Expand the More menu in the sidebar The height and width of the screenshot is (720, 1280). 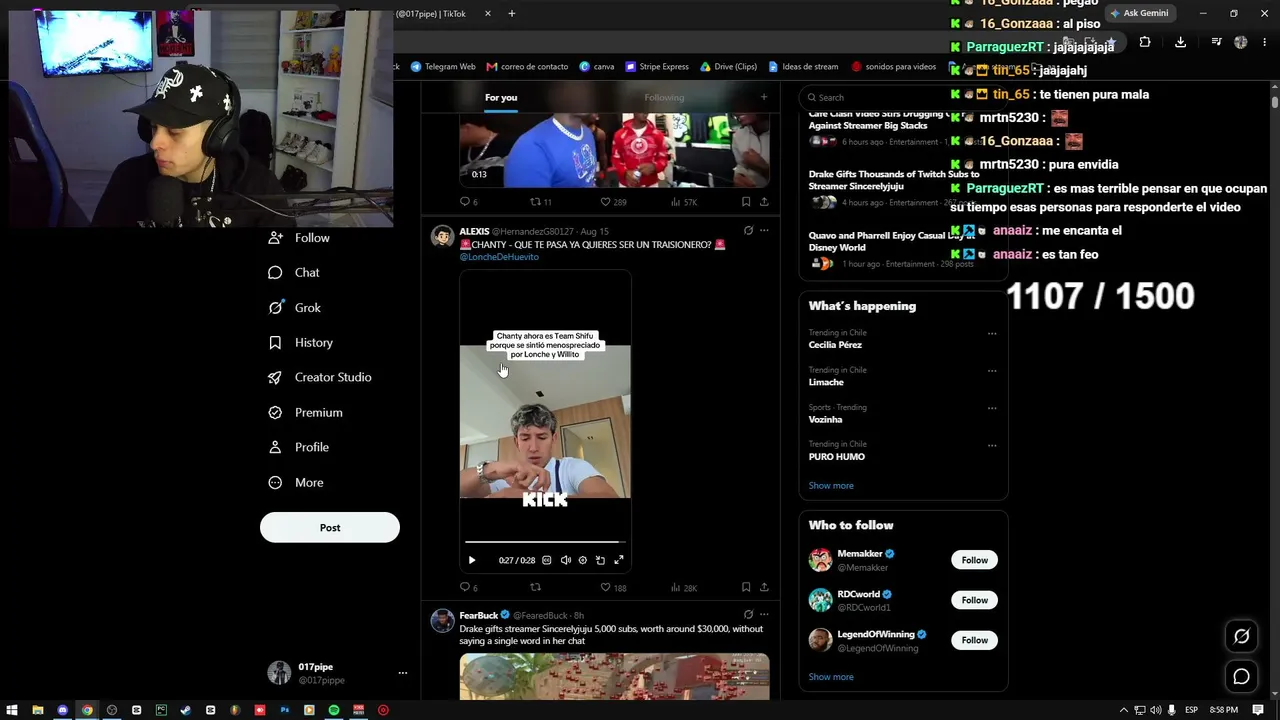295,483
